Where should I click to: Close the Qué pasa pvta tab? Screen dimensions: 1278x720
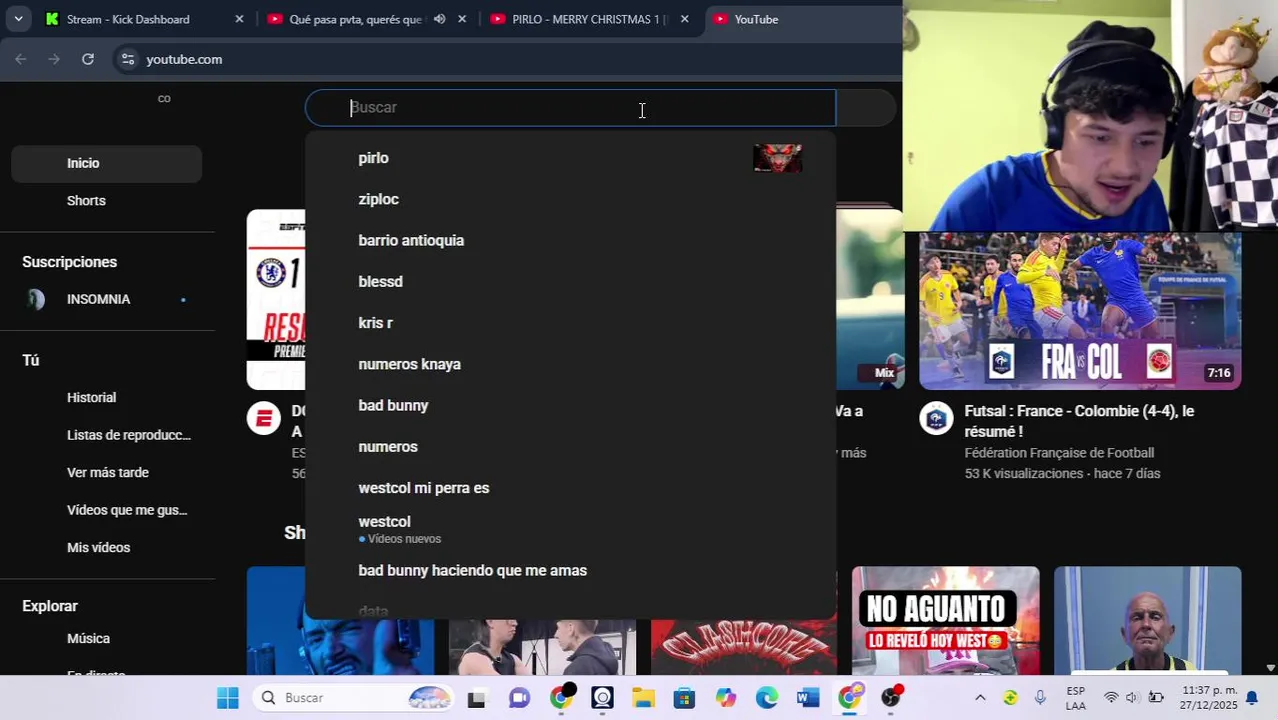click(x=462, y=19)
